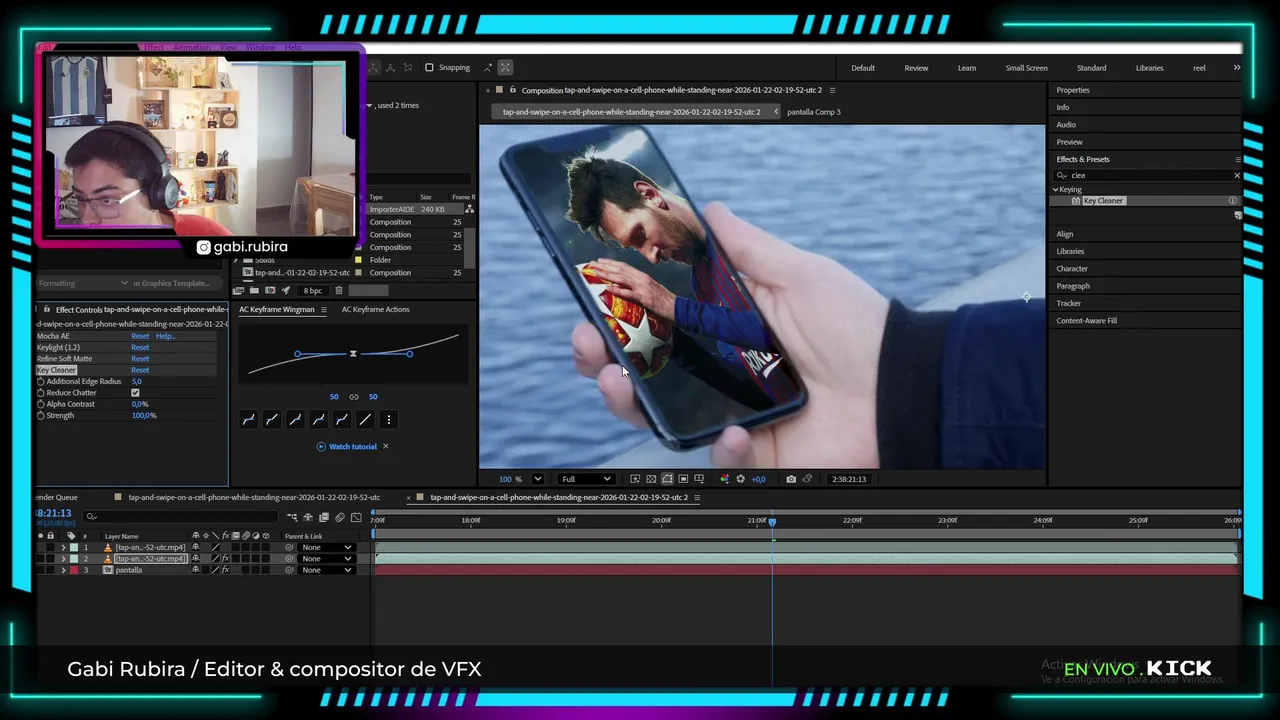Click Effects & Presets search field
Screen dimensions: 1280x720
click(1147, 175)
